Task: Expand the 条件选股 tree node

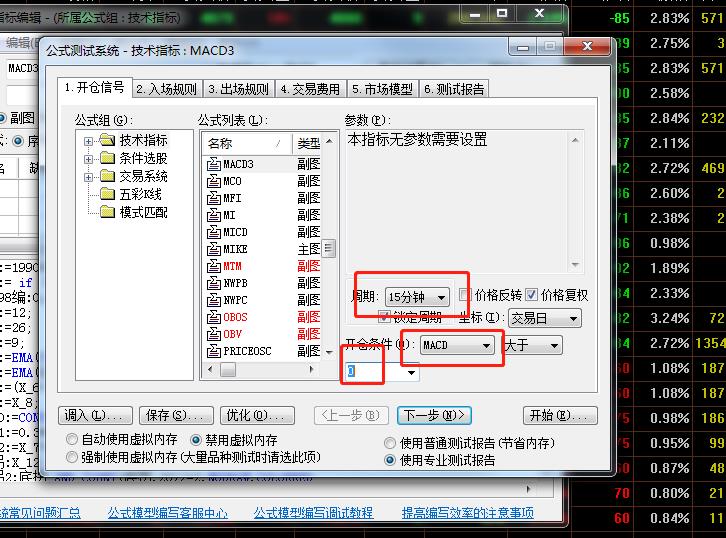Action: [88, 159]
